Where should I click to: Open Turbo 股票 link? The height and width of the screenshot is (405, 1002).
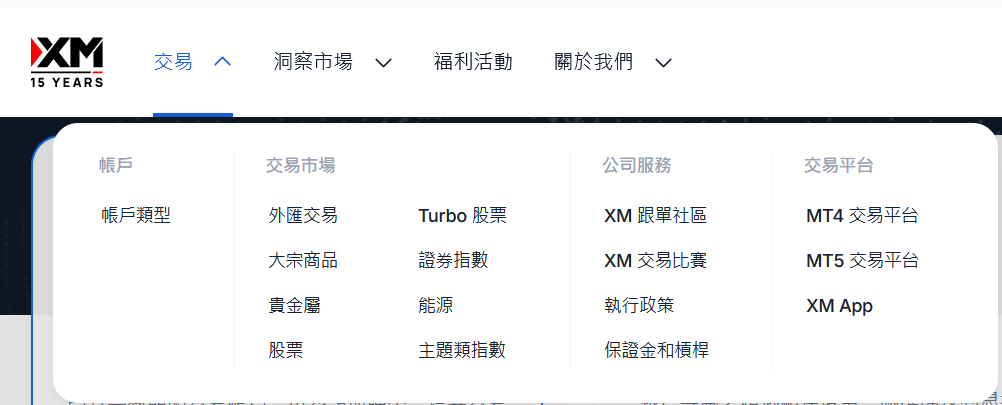463,216
